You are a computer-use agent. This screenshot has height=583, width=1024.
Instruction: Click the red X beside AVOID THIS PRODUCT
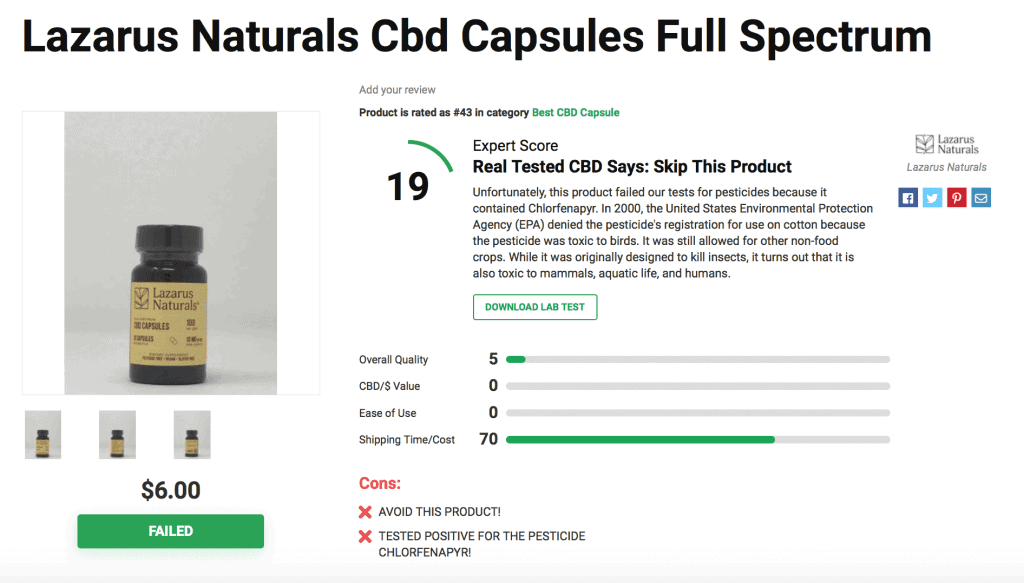[x=364, y=511]
